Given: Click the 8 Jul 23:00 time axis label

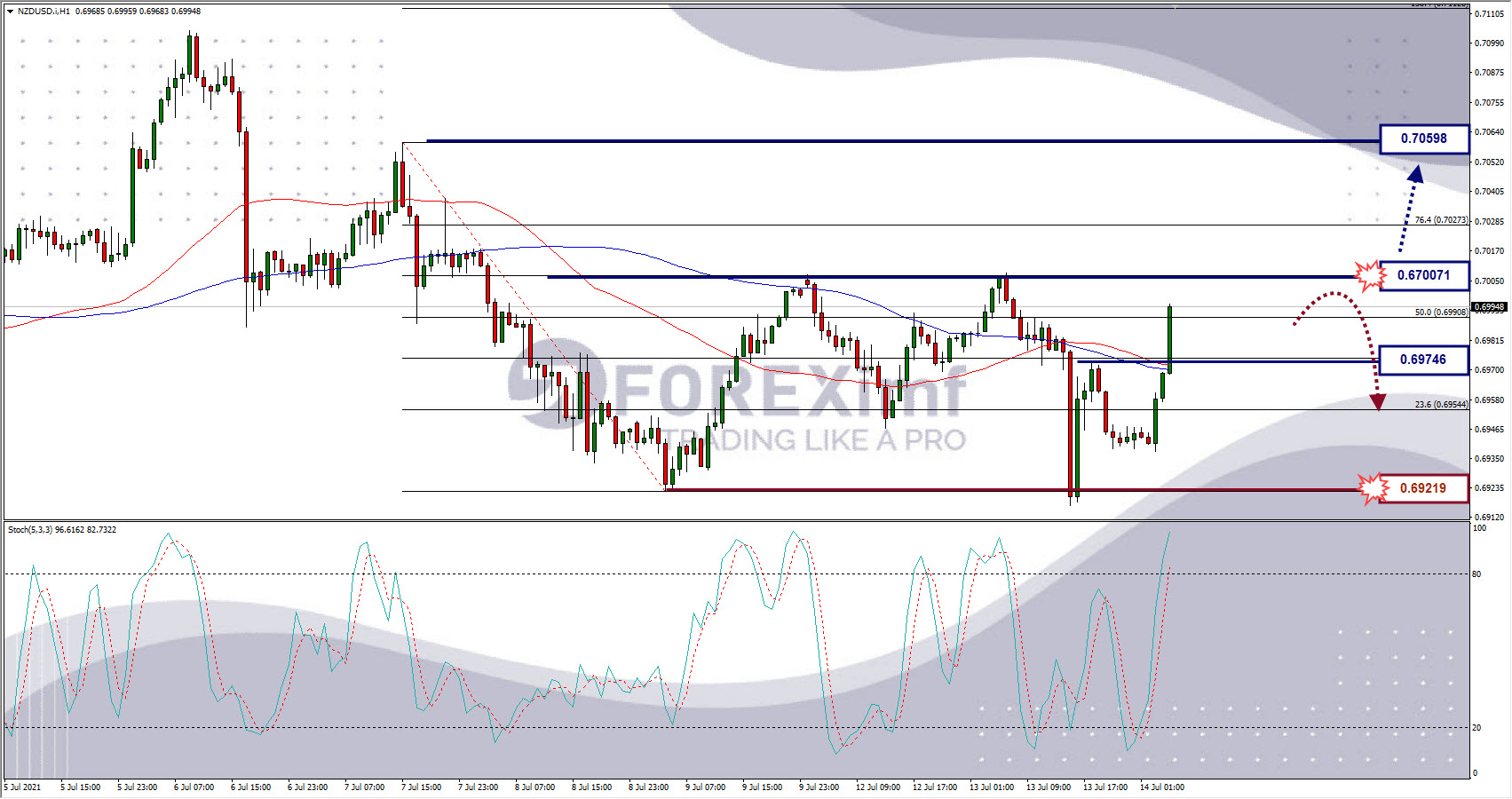Looking at the screenshot, I should pyautogui.click(x=648, y=787).
